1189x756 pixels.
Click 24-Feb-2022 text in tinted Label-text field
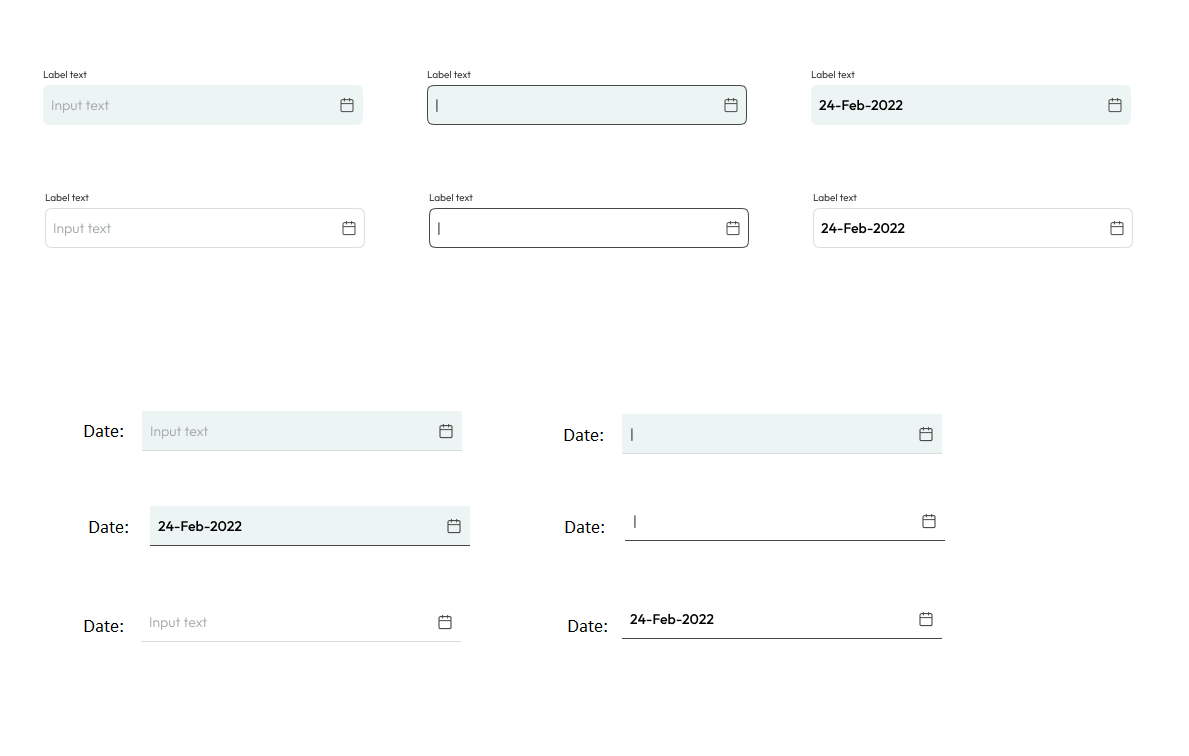click(x=861, y=105)
